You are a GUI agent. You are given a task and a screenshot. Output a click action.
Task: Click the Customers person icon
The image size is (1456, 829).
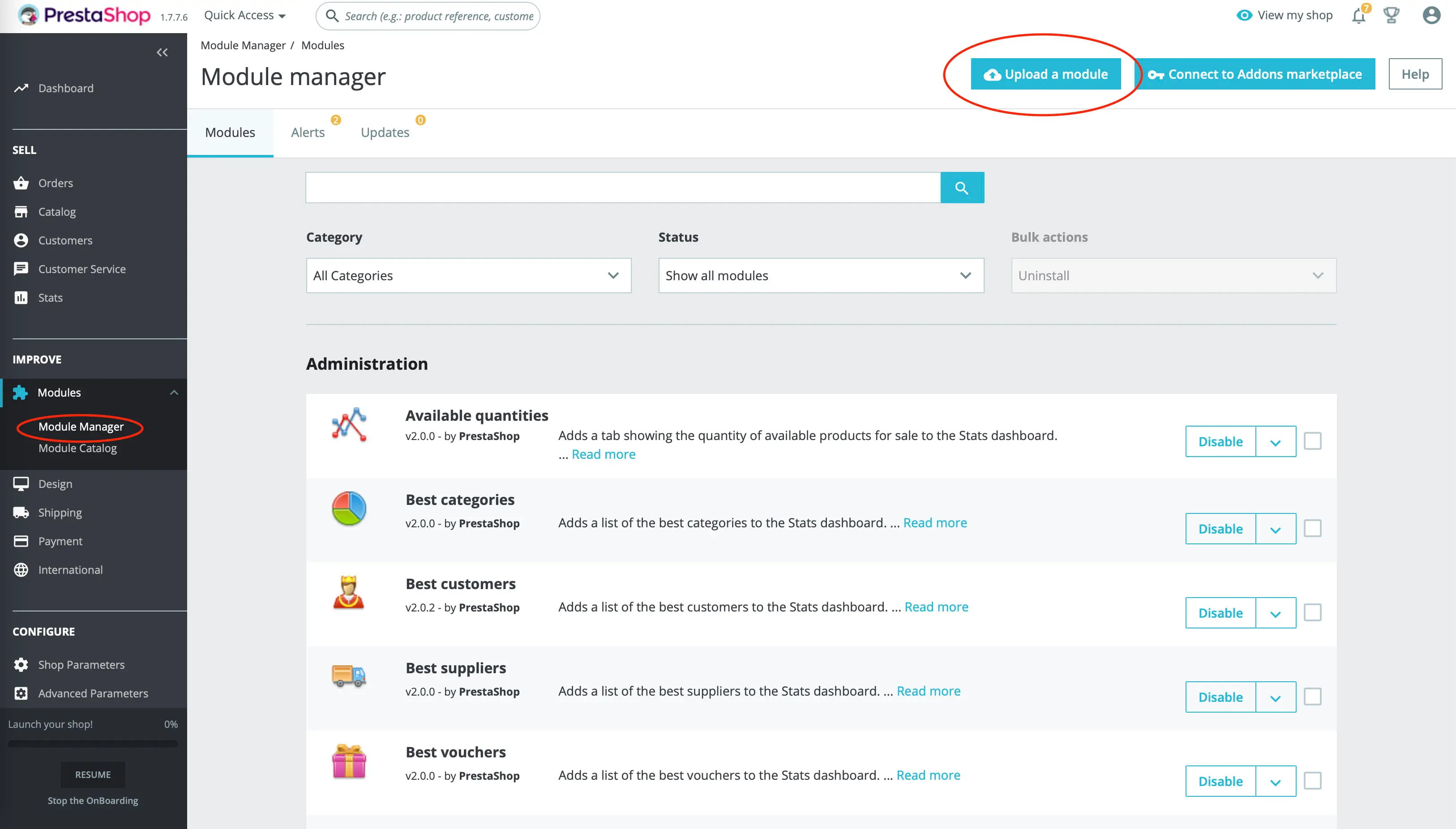[x=21, y=240]
